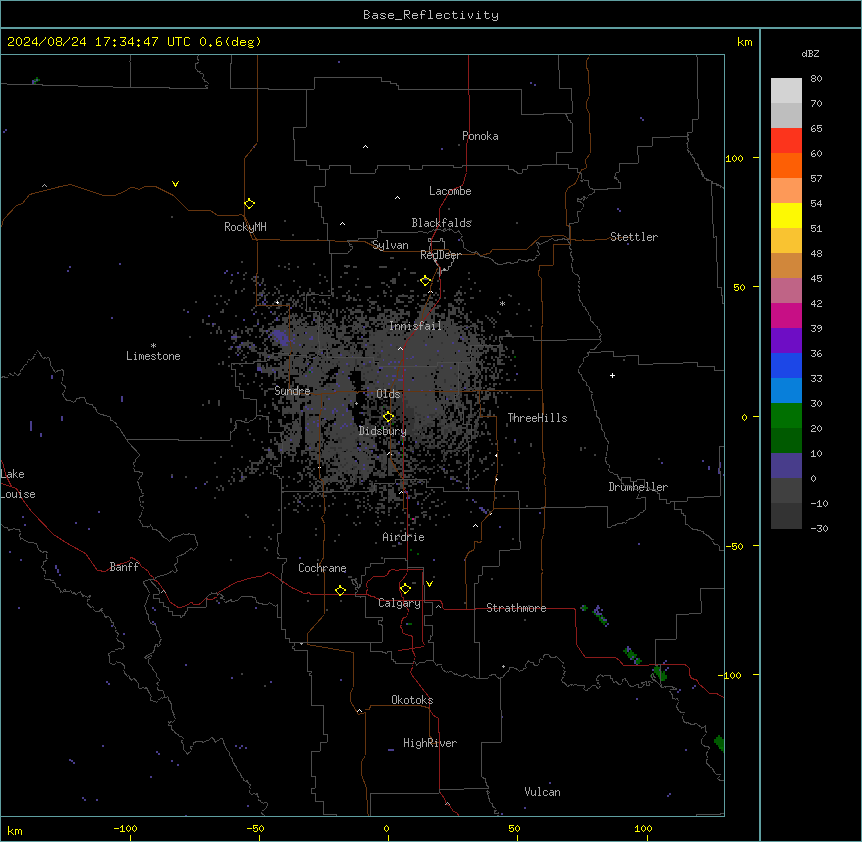
Task: Click the km unit label at top right
Action: (x=745, y=42)
